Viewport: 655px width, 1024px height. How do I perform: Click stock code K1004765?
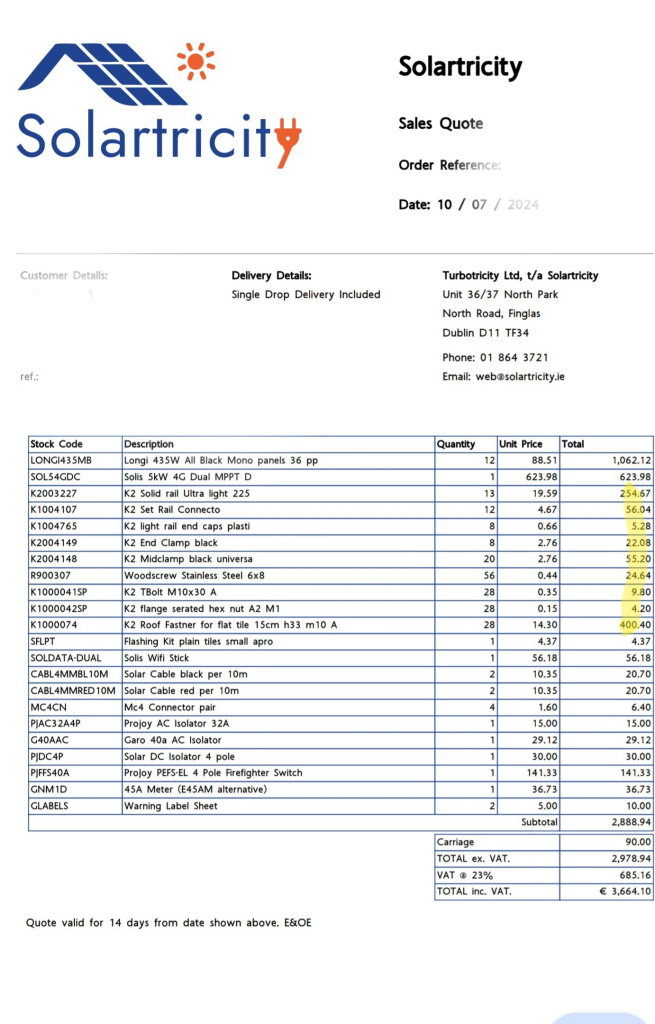tap(53, 526)
